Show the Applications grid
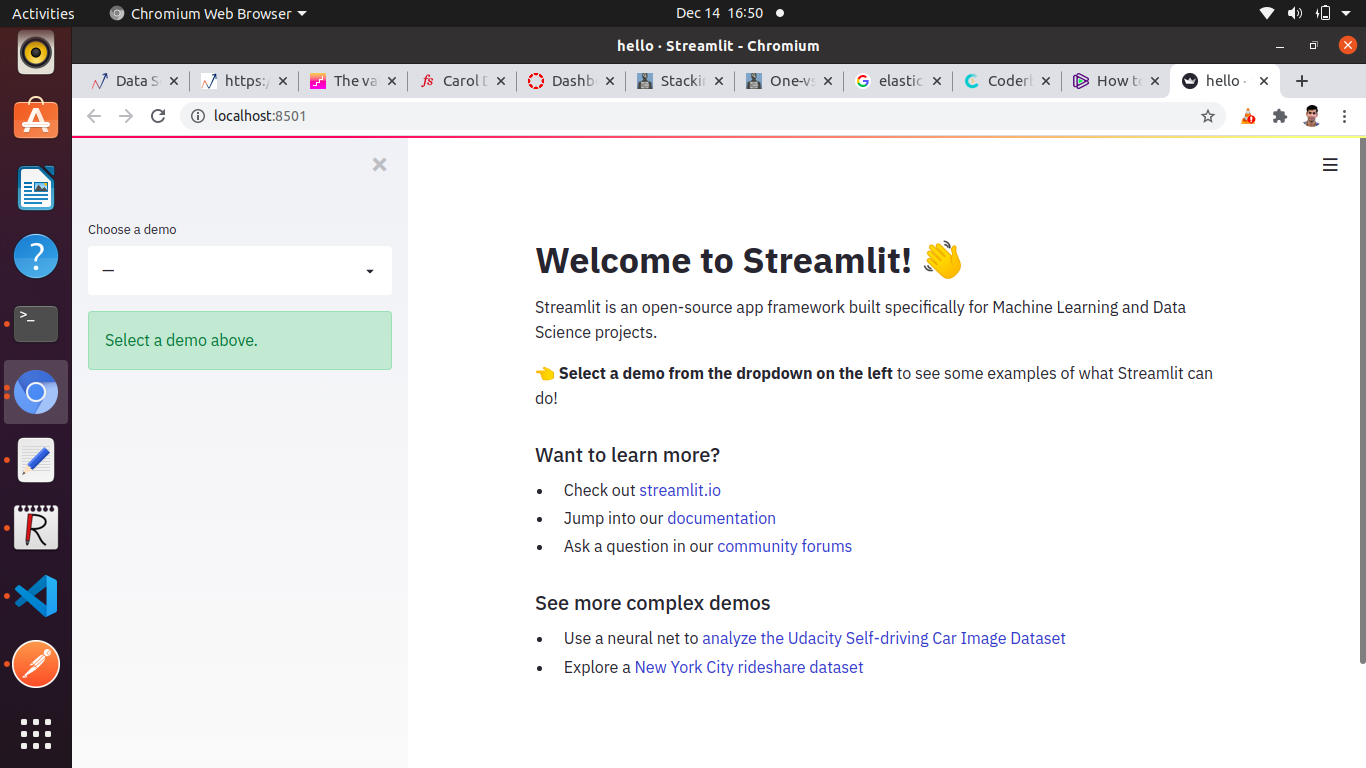 [x=35, y=734]
